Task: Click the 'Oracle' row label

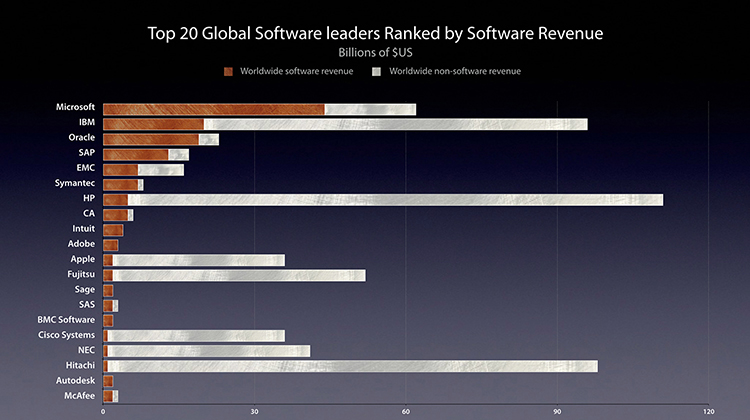Action: point(82,138)
